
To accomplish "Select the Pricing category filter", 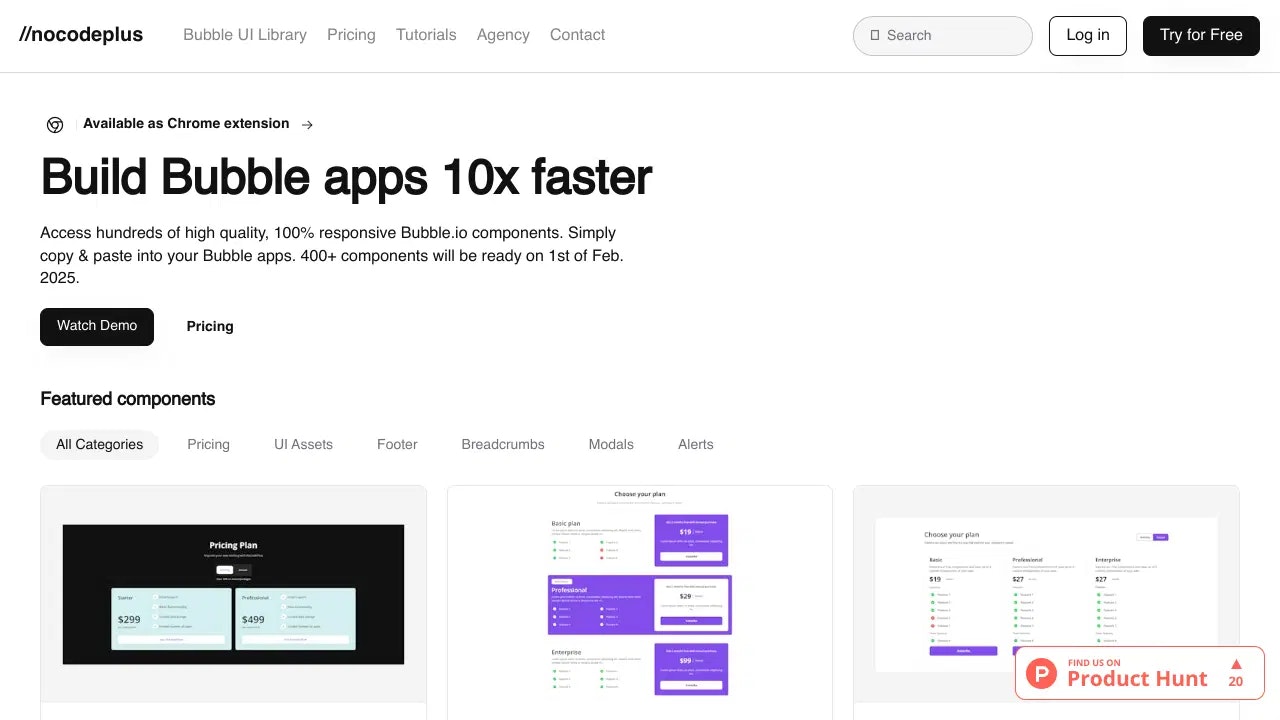I will click(x=208, y=445).
